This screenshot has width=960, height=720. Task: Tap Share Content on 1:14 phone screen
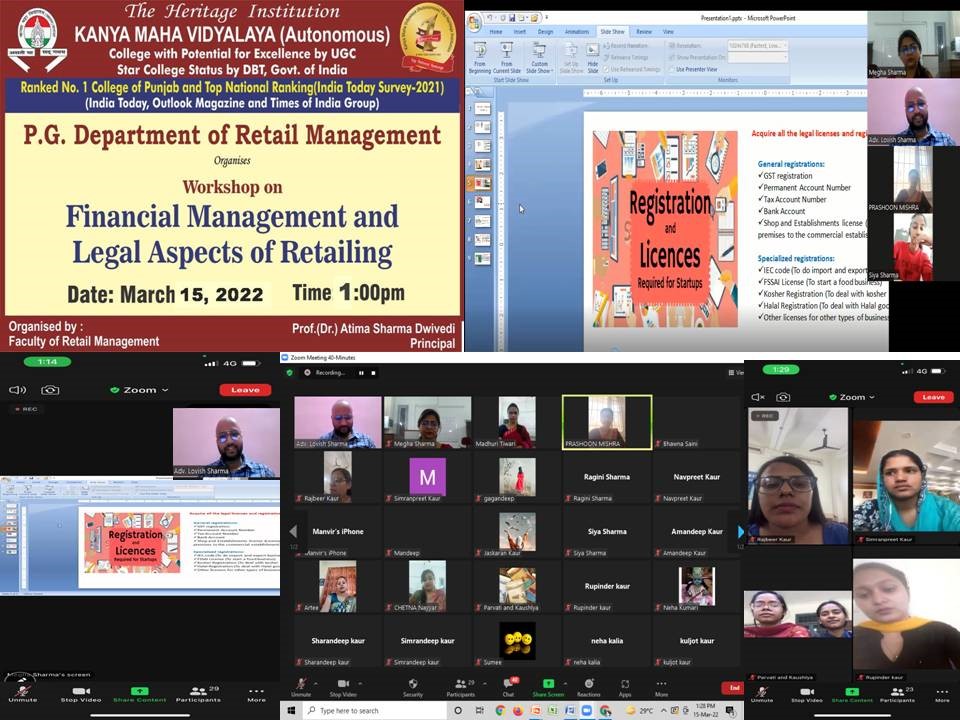(x=140, y=694)
